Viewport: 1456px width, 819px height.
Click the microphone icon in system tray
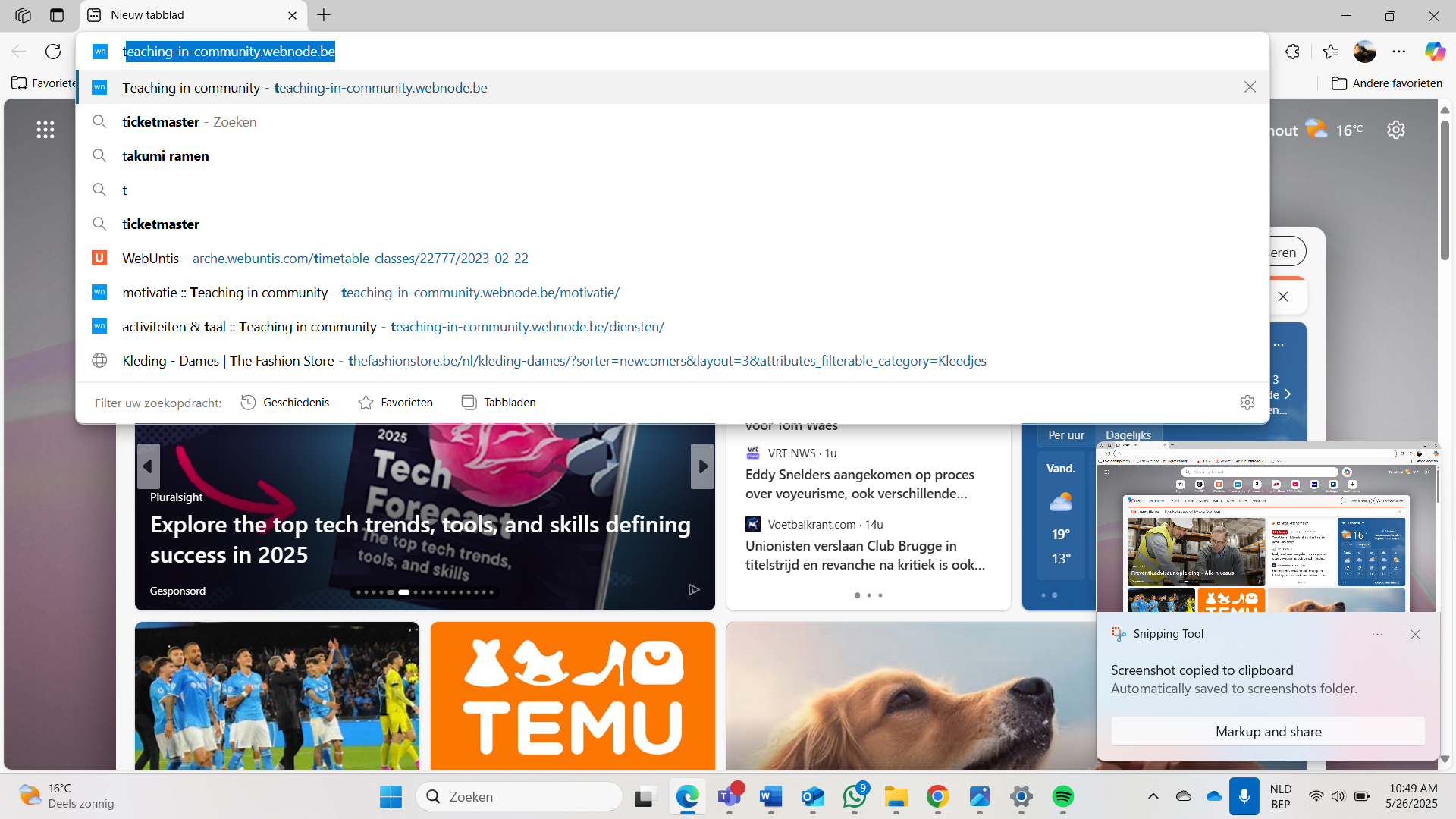pos(1244,796)
